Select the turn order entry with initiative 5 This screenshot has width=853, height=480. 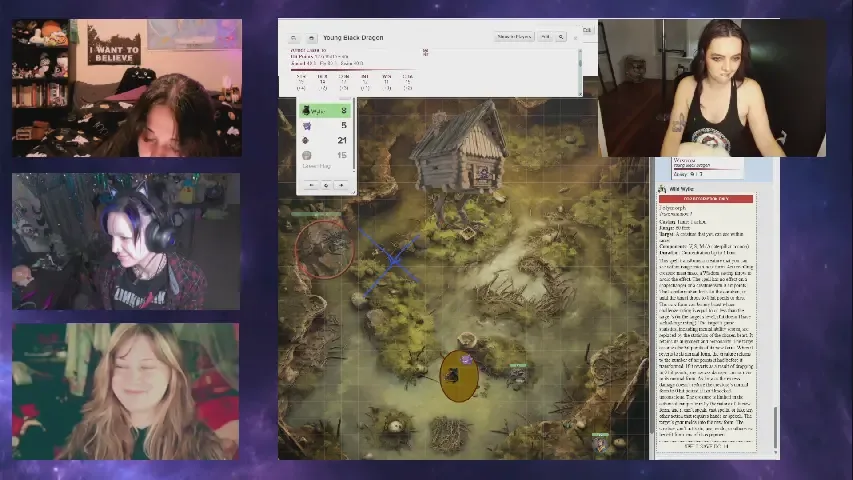point(326,126)
